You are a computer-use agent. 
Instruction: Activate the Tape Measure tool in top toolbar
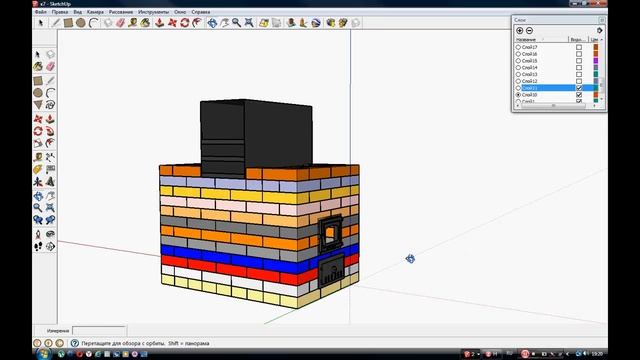(132, 23)
